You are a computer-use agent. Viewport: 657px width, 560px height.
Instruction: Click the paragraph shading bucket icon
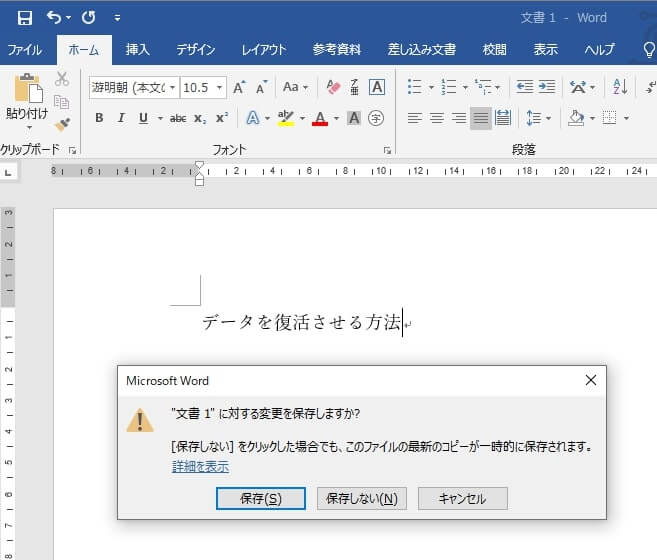click(x=576, y=118)
